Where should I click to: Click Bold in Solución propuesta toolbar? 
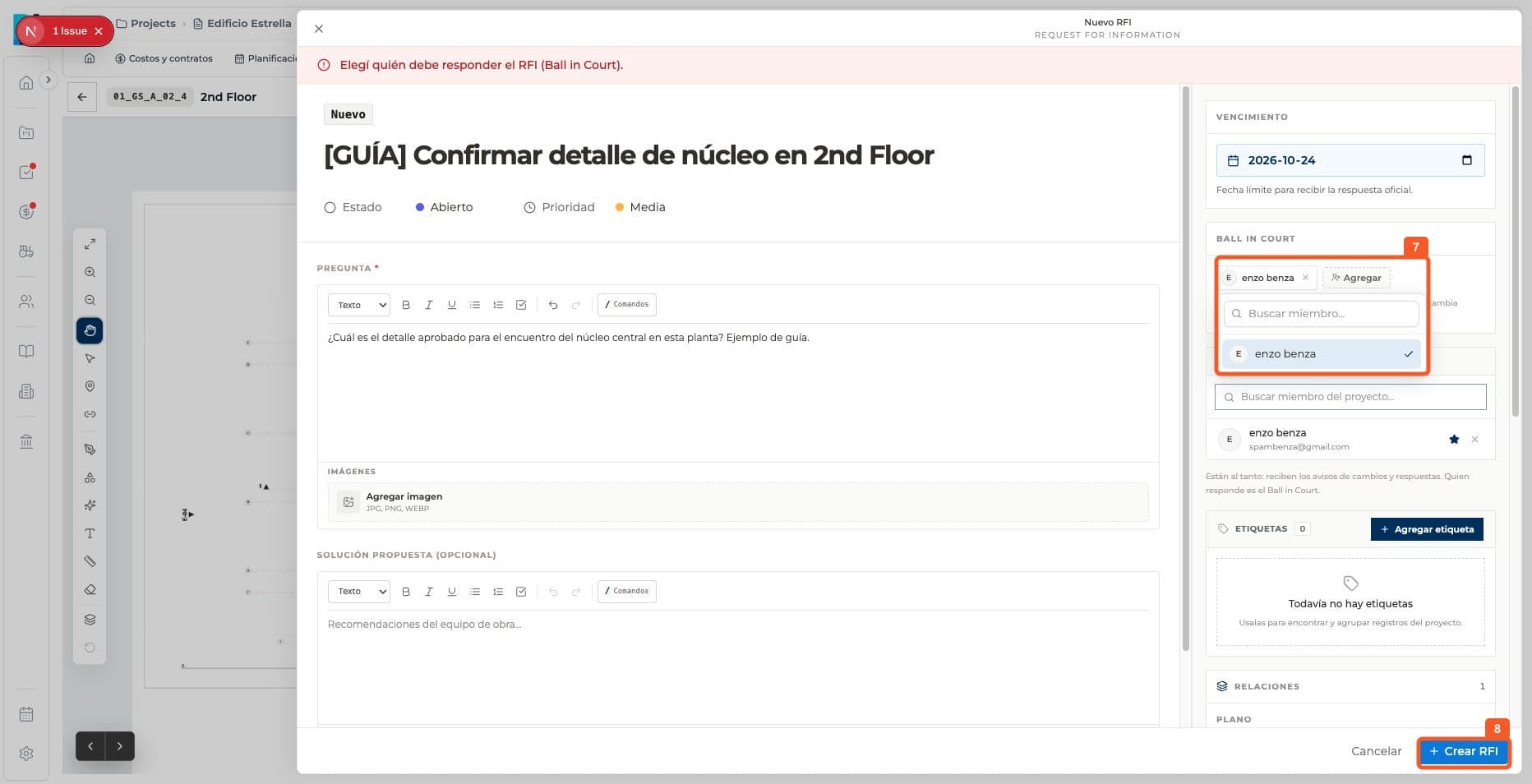tap(405, 592)
